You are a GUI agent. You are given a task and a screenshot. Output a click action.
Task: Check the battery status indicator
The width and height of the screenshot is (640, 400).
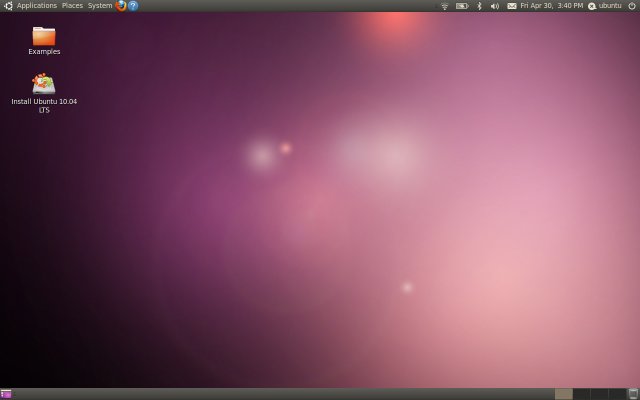point(462,6)
